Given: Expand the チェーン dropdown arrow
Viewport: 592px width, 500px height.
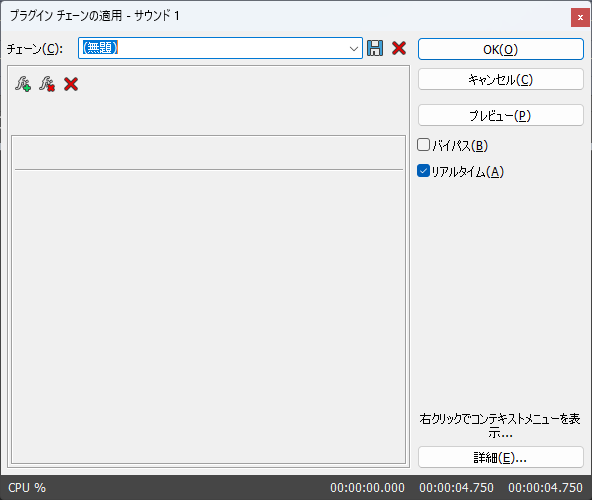Looking at the screenshot, I should [x=354, y=49].
